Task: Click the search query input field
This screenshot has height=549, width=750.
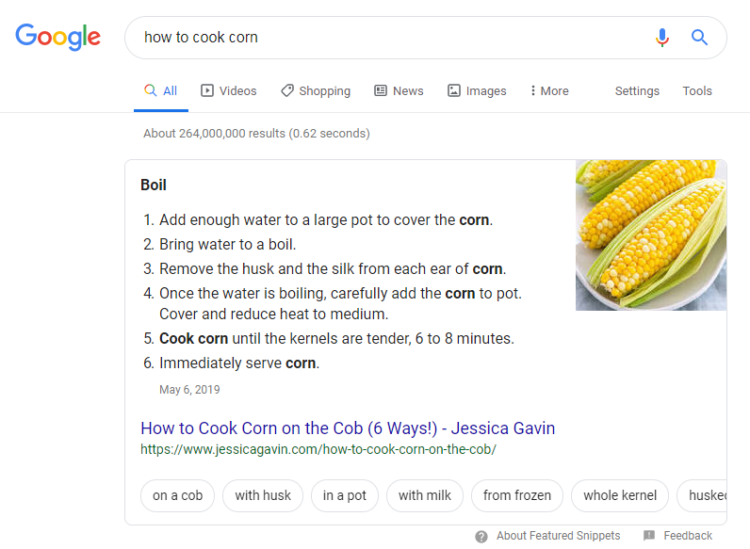Action: (x=390, y=38)
